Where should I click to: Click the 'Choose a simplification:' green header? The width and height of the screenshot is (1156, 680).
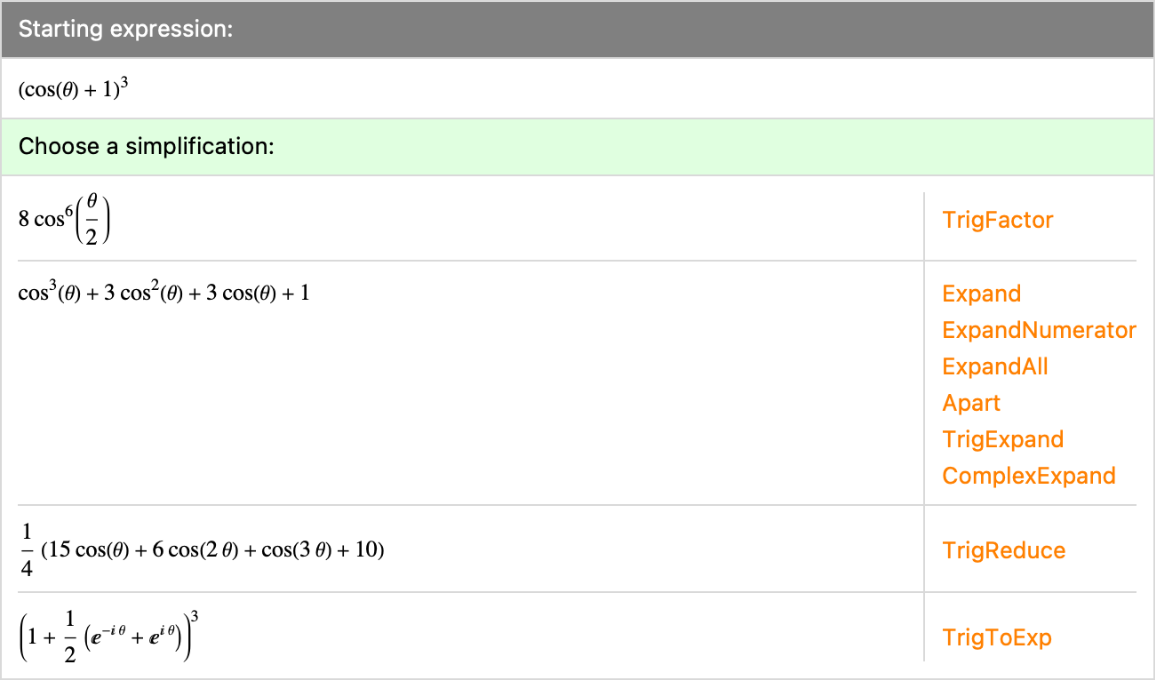coord(578,147)
